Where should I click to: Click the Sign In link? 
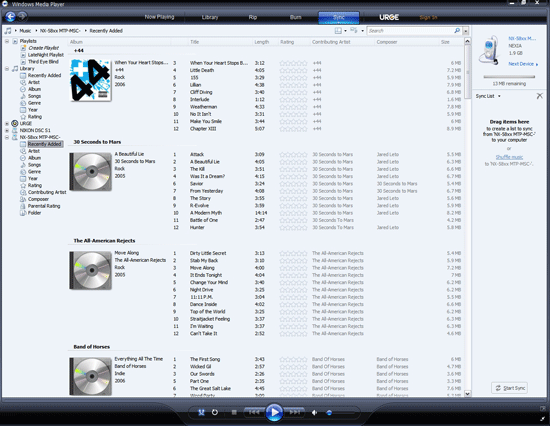(x=428, y=18)
